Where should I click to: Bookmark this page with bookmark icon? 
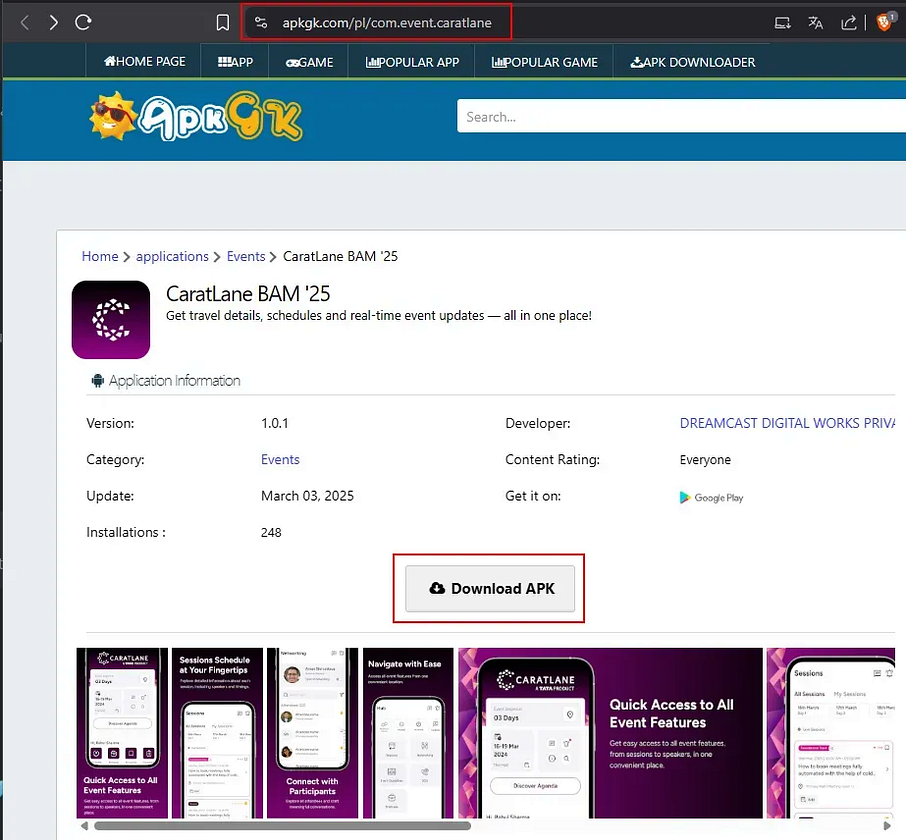222,23
